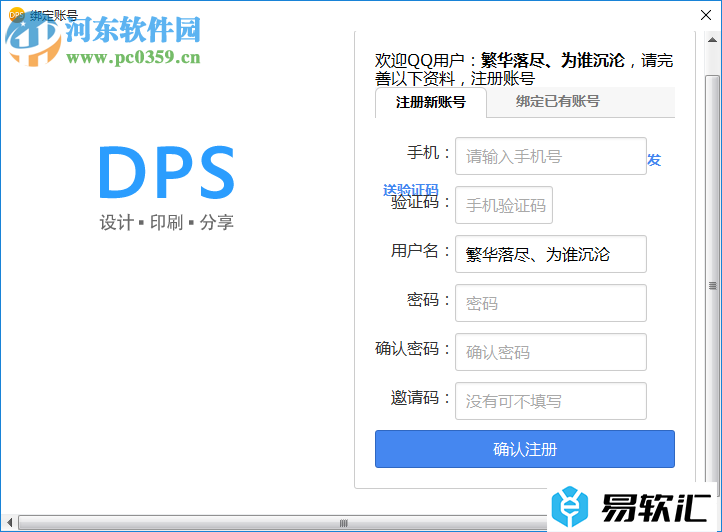722x532 pixels.
Task: Focus the 确认密码 field
Action: tap(551, 352)
